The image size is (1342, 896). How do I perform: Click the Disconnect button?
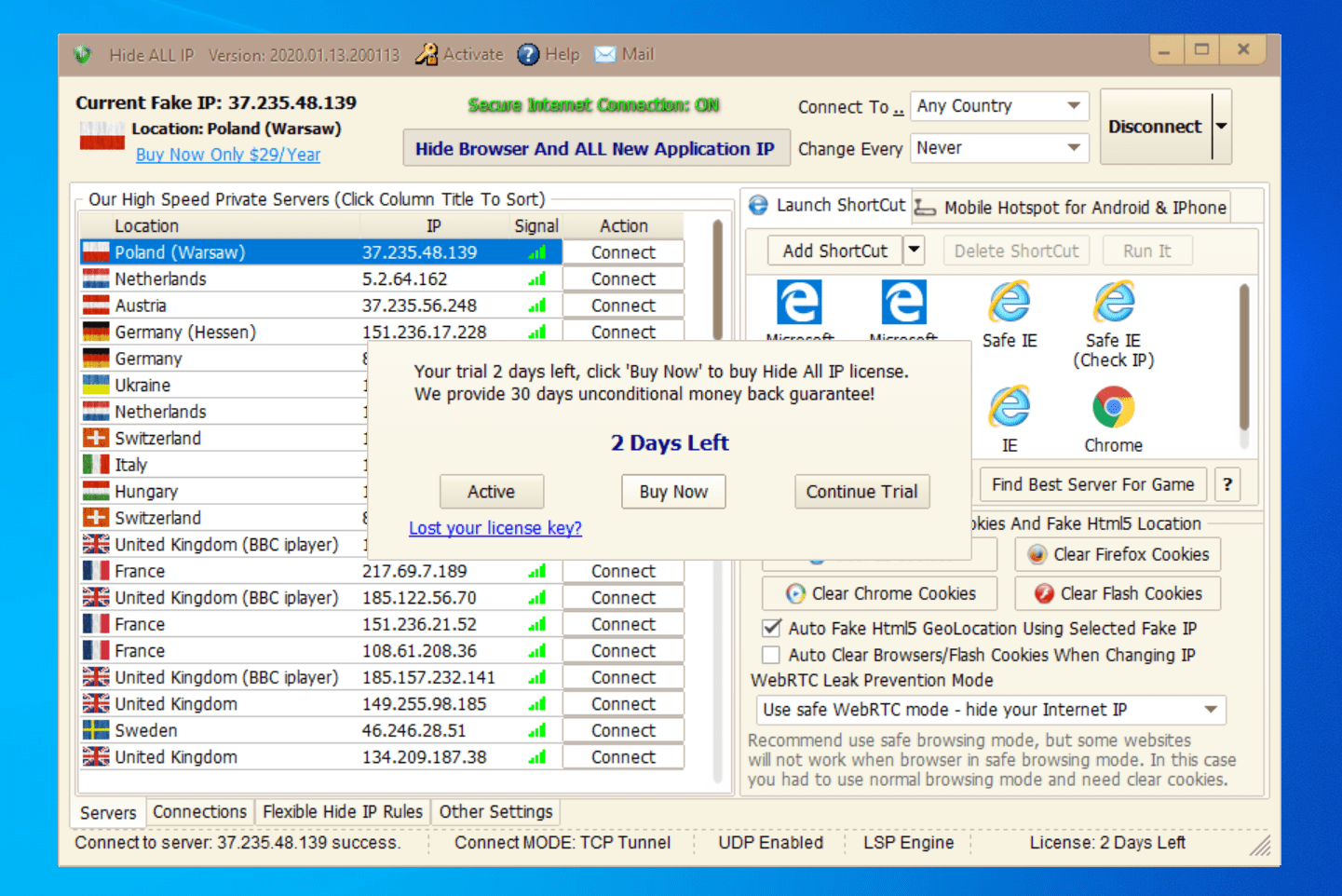(x=1156, y=126)
